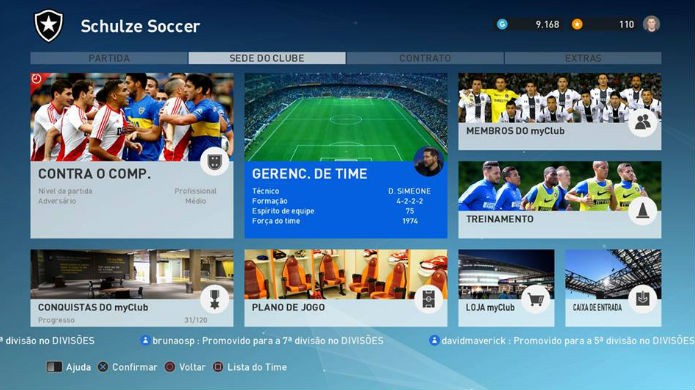Click the Ajuda touchpad button icon
This screenshot has width=695, height=390.
point(54,367)
